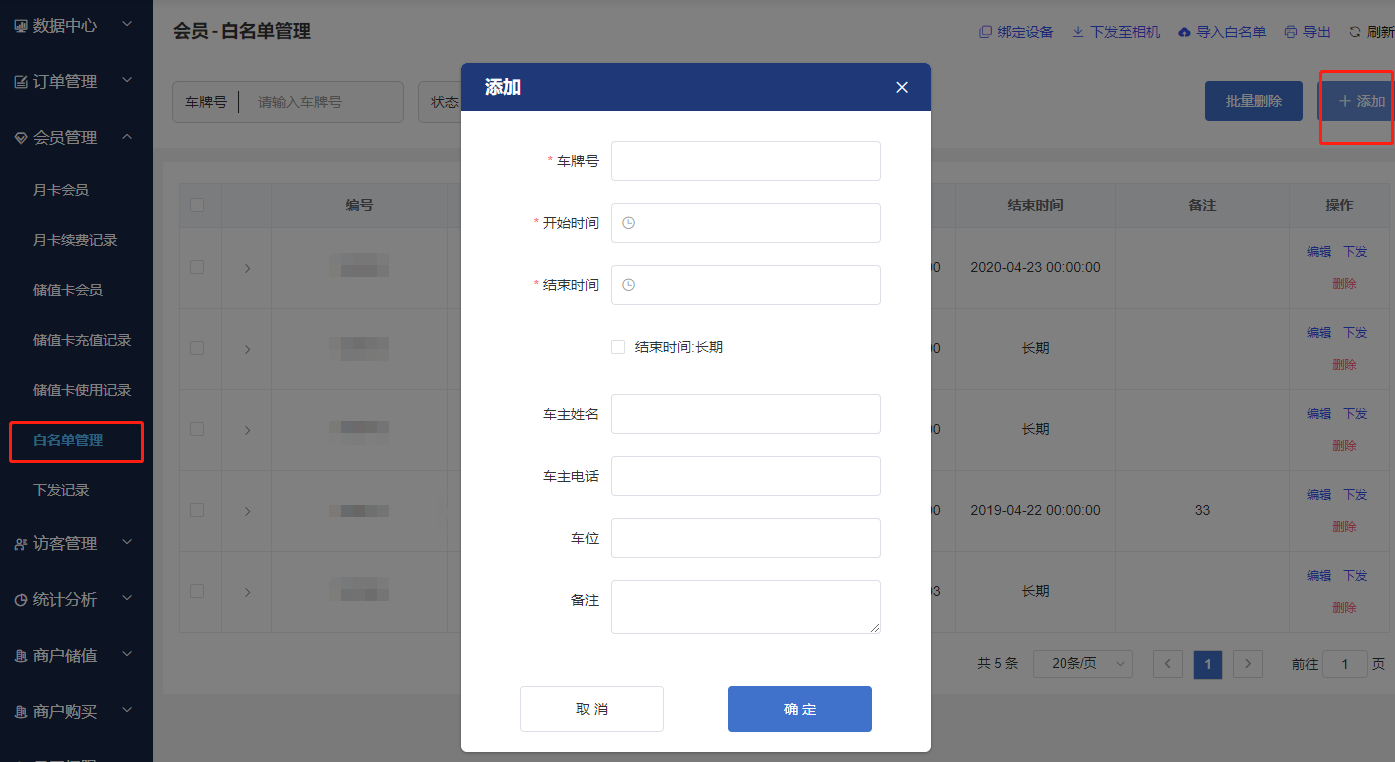This screenshot has height=762, width=1395.
Task: Click the 订单管理 sidebar icon
Action: click(21, 82)
